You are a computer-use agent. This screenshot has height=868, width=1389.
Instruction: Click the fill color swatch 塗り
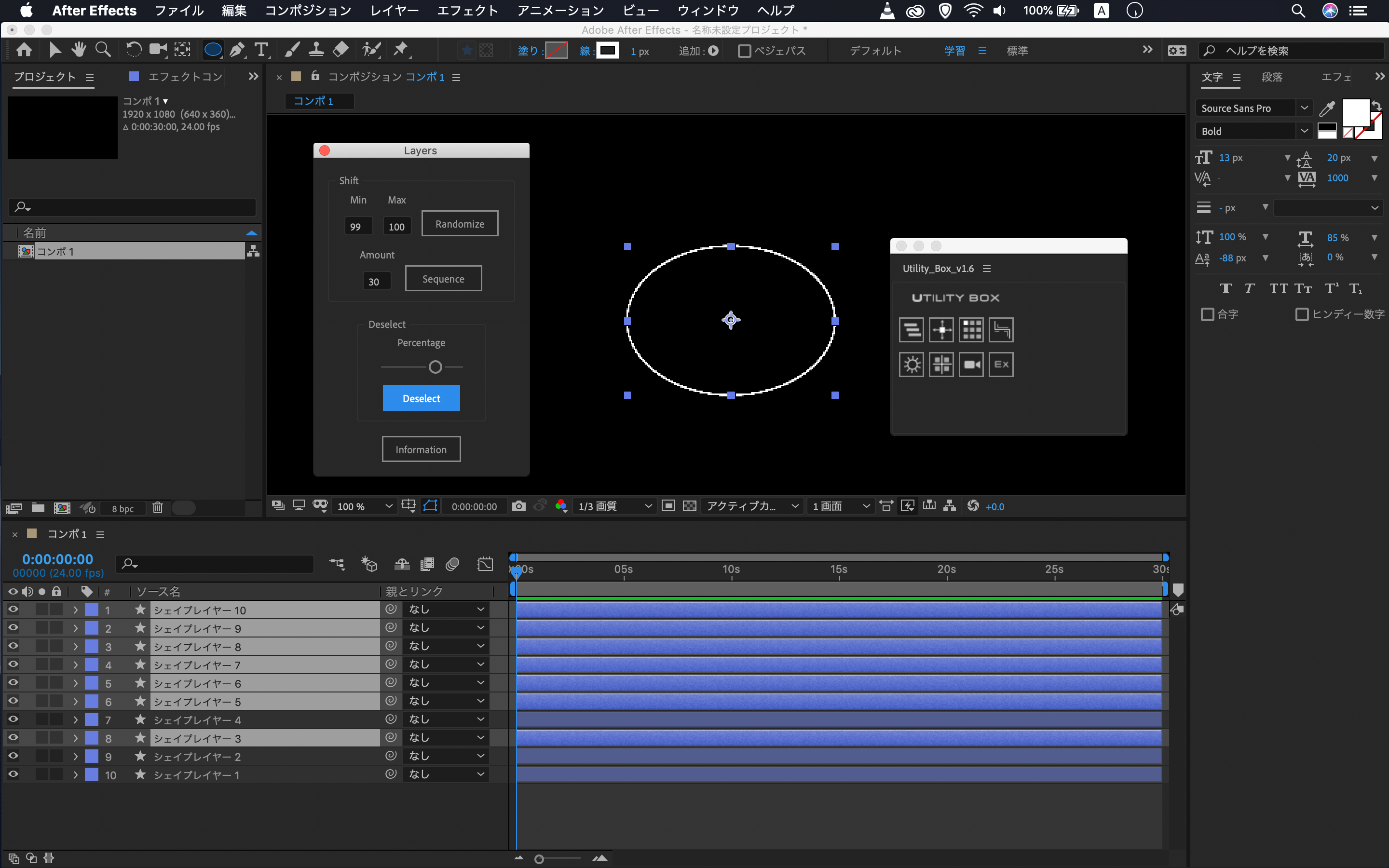[556, 51]
